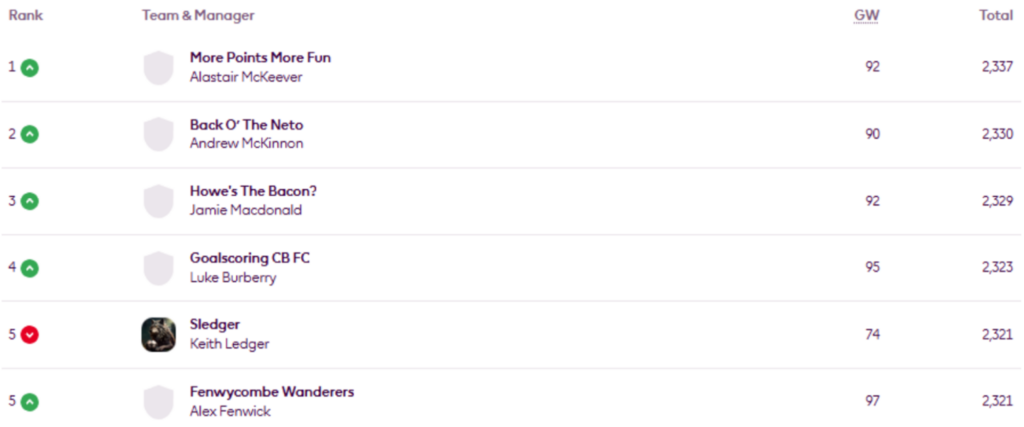Image resolution: width=1024 pixels, height=427 pixels.
Task: Click the shield badge for Howe's The Bacon?
Action: 159,201
